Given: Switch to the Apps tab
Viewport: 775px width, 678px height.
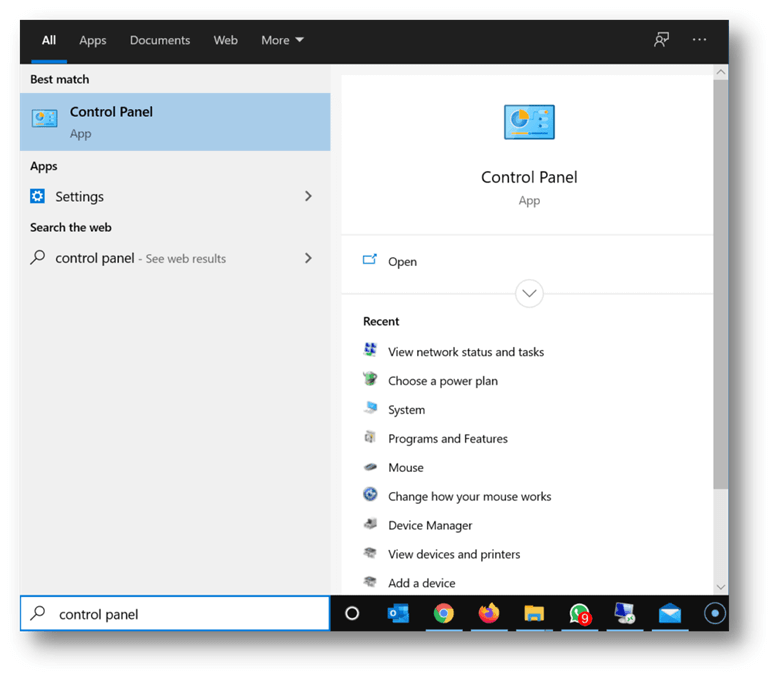Looking at the screenshot, I should 93,41.
